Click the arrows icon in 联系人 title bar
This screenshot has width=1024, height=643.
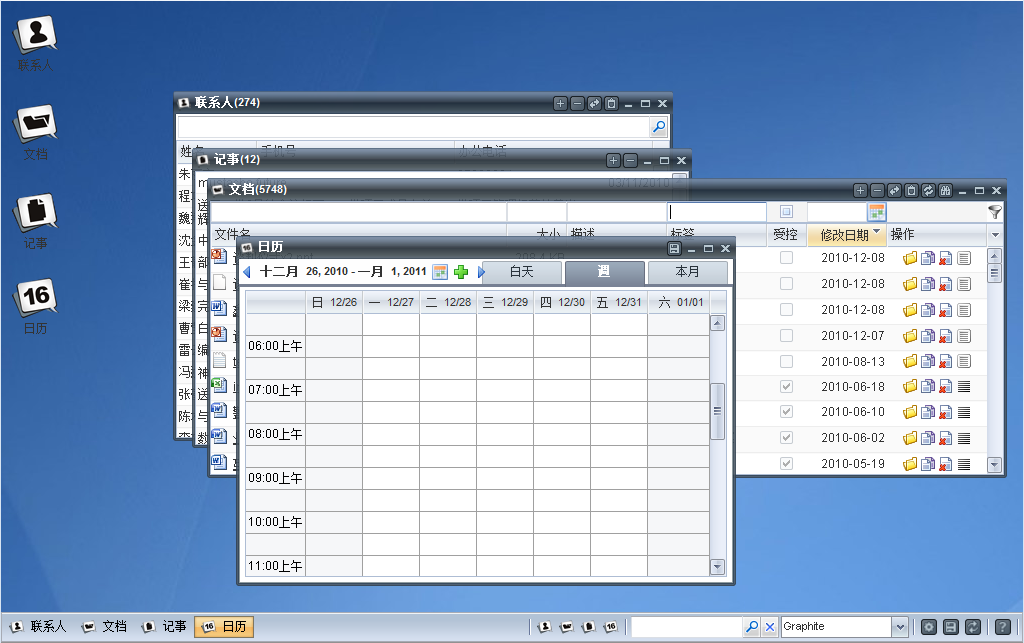pyautogui.click(x=594, y=103)
